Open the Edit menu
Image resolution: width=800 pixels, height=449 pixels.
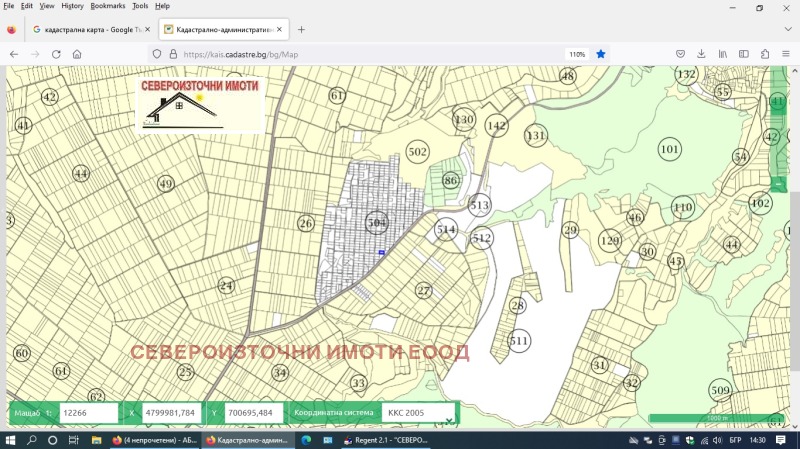click(27, 6)
